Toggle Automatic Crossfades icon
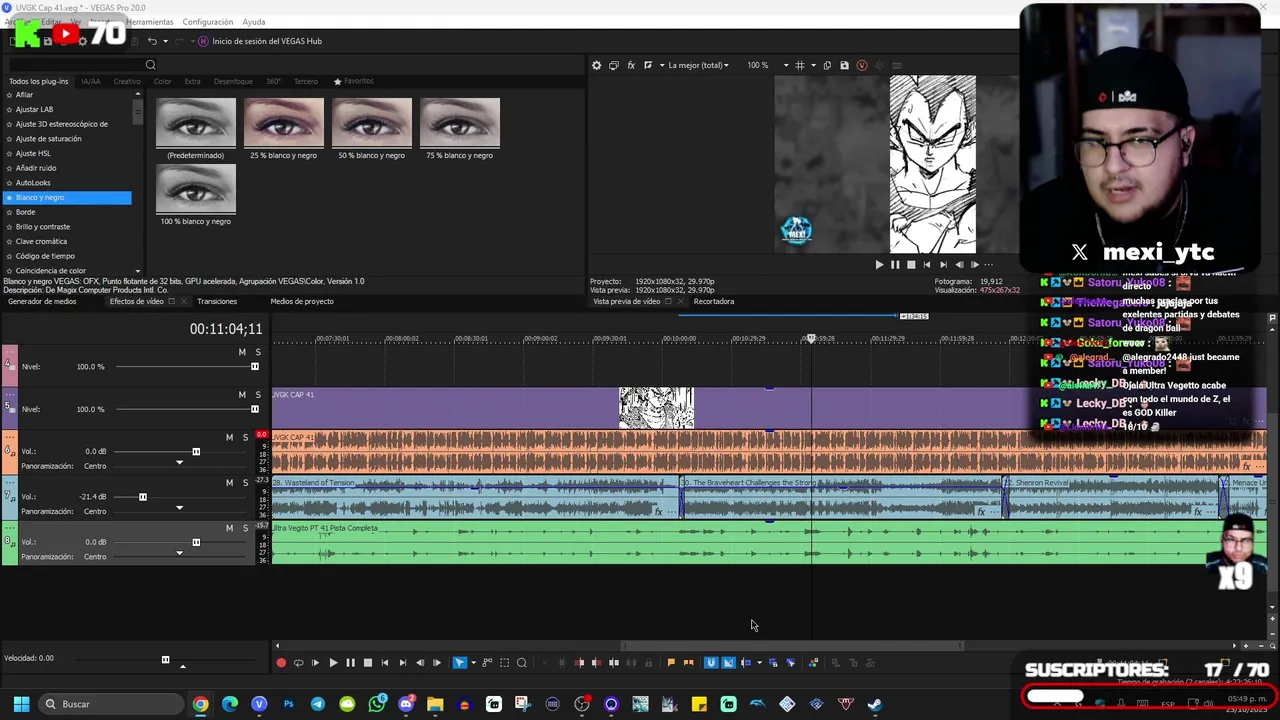Screen dimensions: 1280x720 [728, 663]
